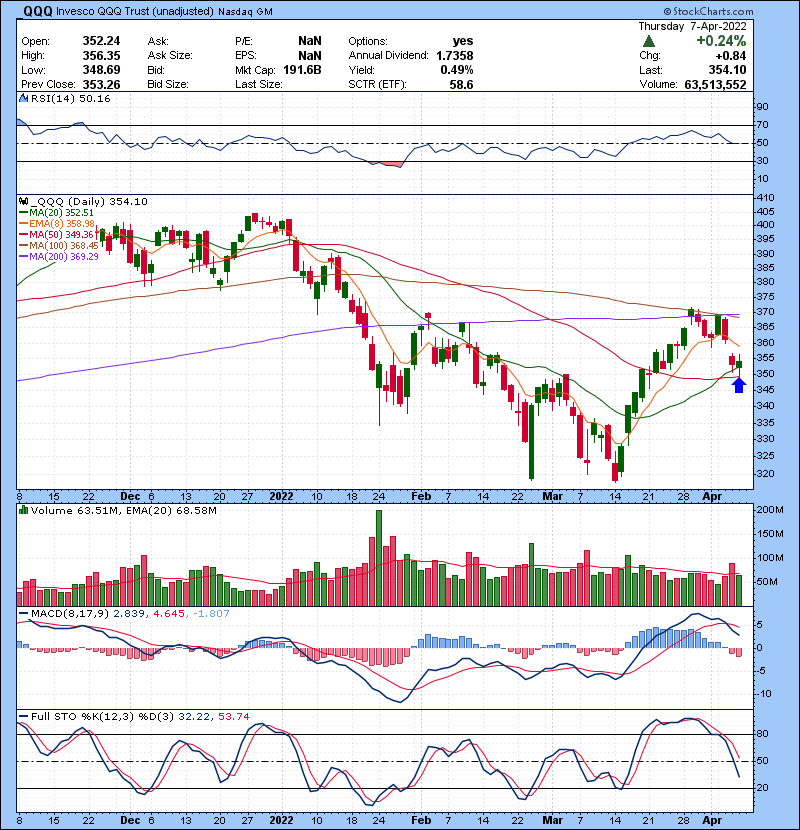Click the RSI(14) 50.16 panel label
The height and width of the screenshot is (830, 800).
[70, 98]
